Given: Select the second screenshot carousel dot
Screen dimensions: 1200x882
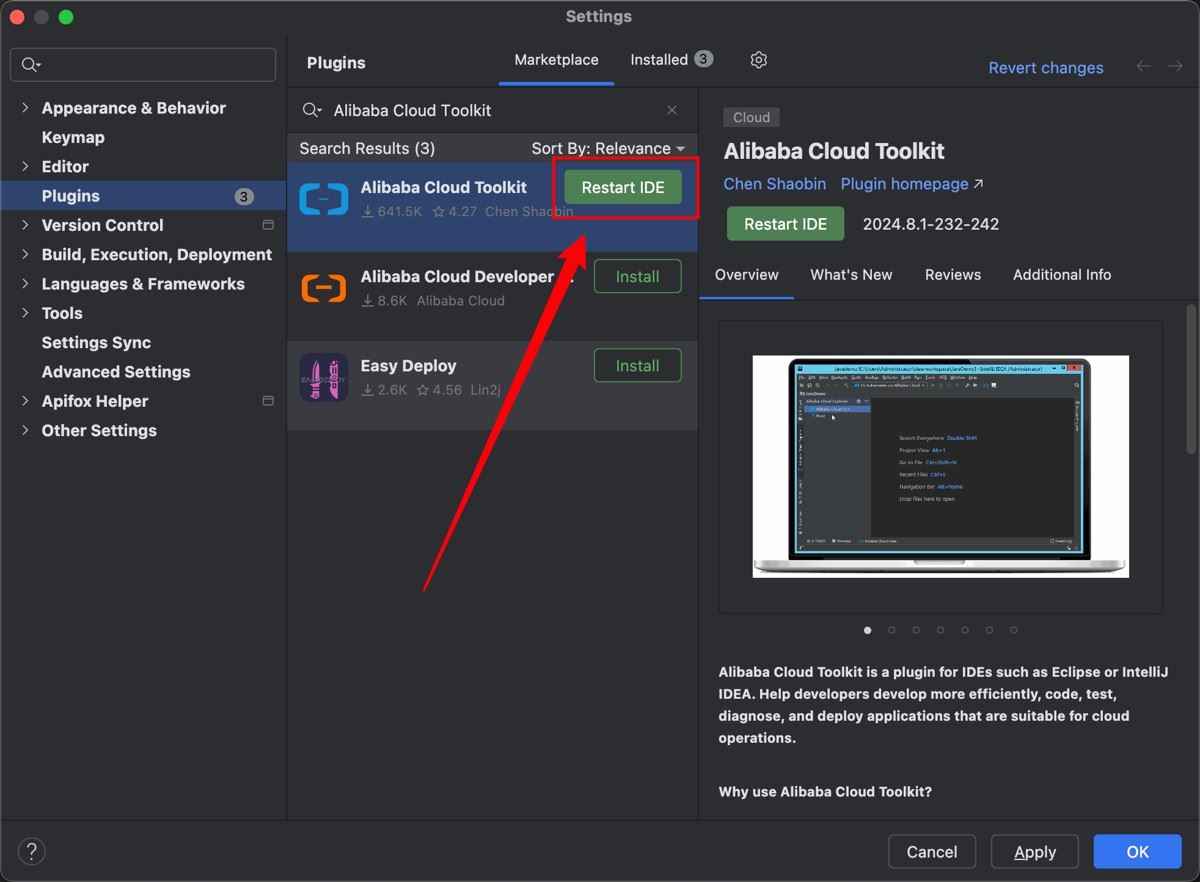Looking at the screenshot, I should [891, 630].
